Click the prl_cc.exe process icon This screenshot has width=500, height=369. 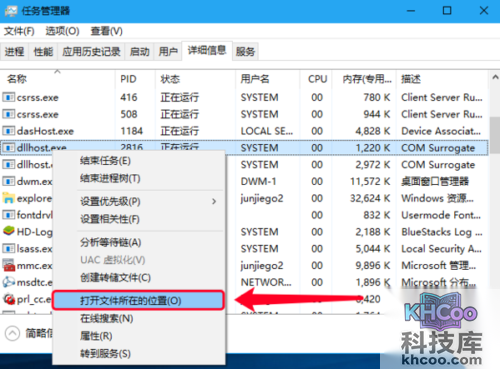(x=9, y=299)
